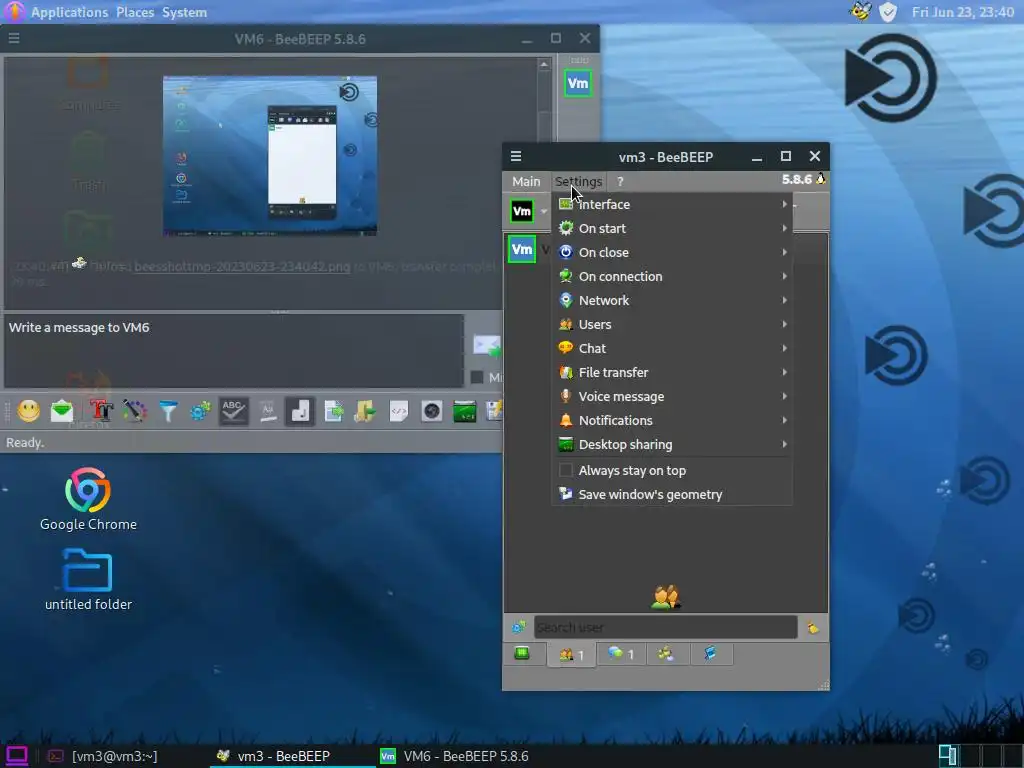Image resolution: width=1024 pixels, height=768 pixels.
Task: Open the Places menu in top panel
Action: click(x=135, y=12)
